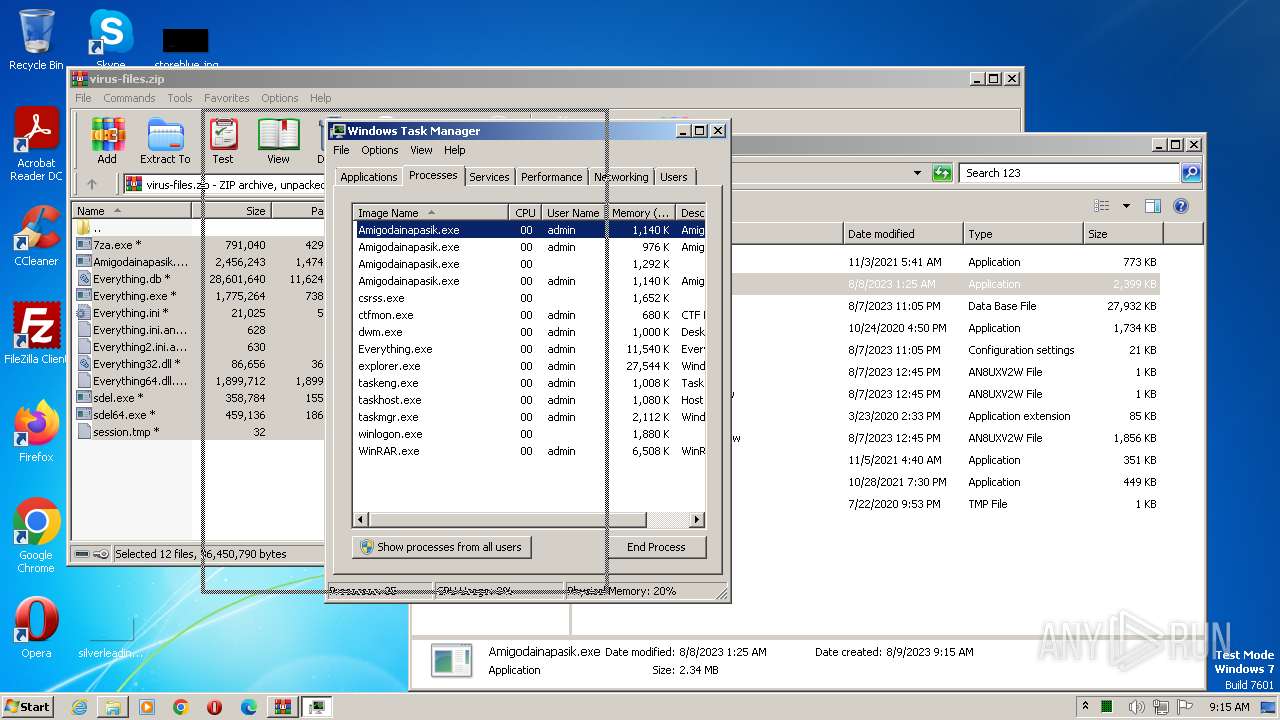
Task: Switch to Performance tab
Action: pyautogui.click(x=551, y=177)
